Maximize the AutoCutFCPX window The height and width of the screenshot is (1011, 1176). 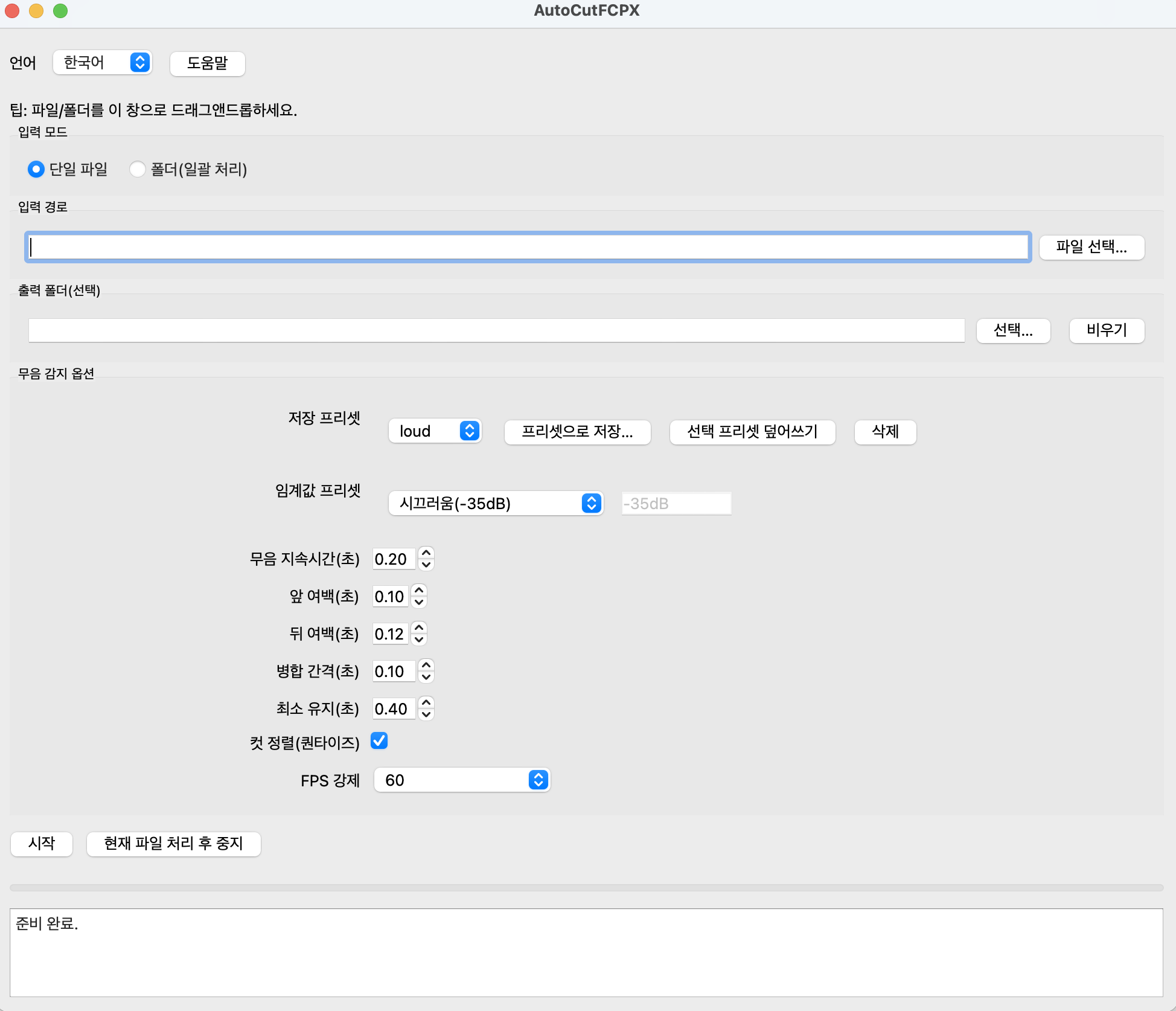click(60, 11)
